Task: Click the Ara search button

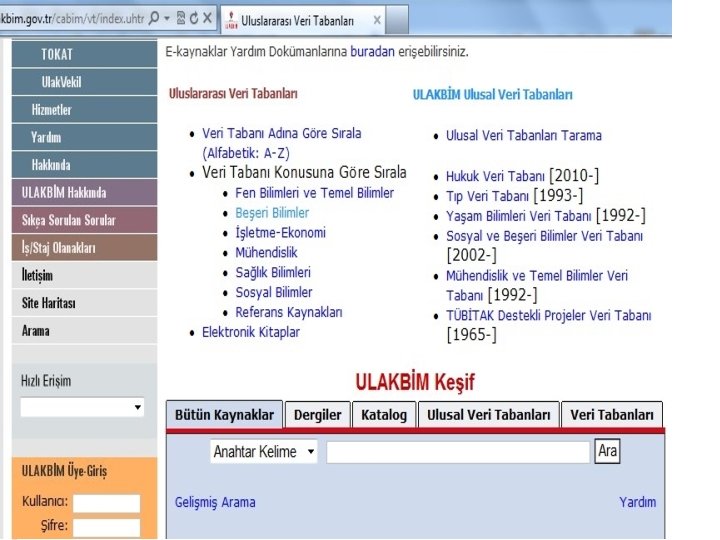Action: 607,451
